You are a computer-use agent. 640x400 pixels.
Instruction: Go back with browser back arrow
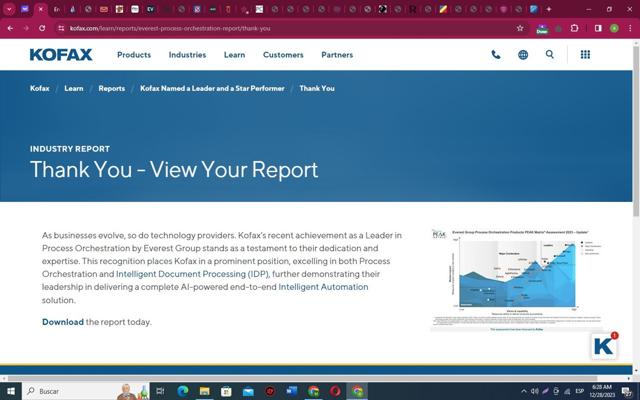[10, 28]
